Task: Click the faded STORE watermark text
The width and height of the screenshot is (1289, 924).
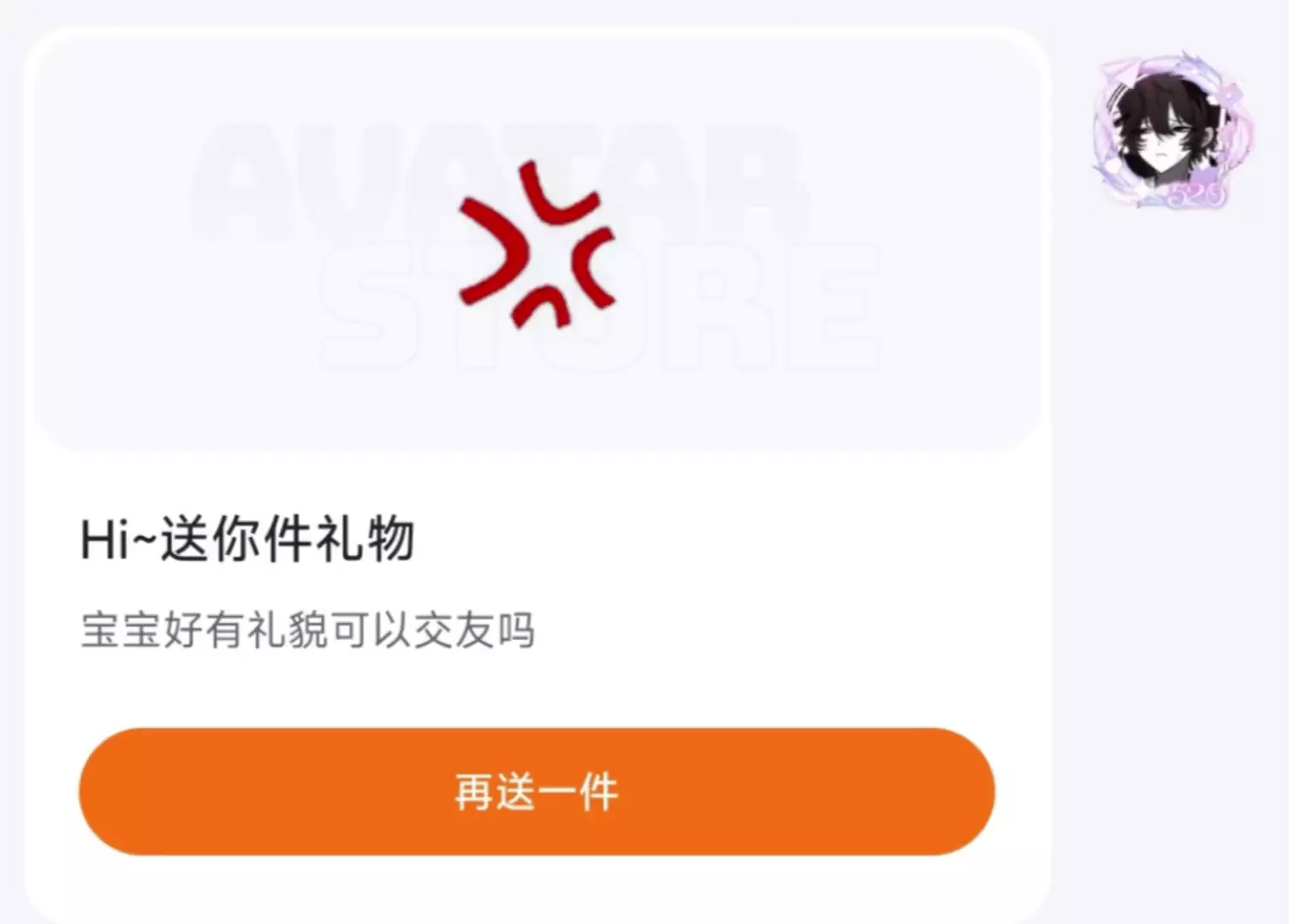Action: pos(599,306)
